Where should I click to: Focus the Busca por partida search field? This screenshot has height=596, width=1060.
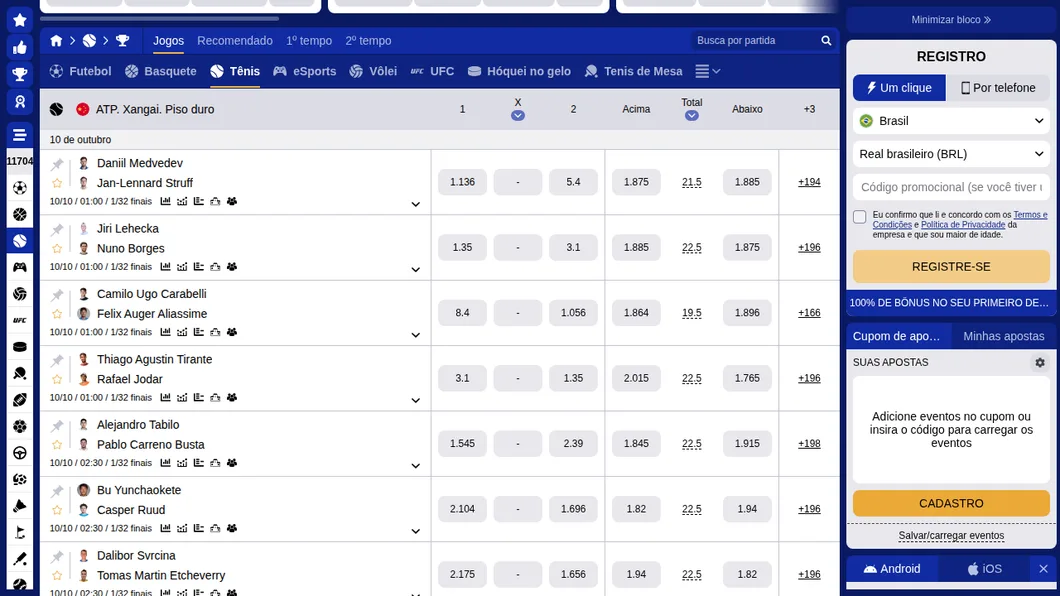[756, 41]
